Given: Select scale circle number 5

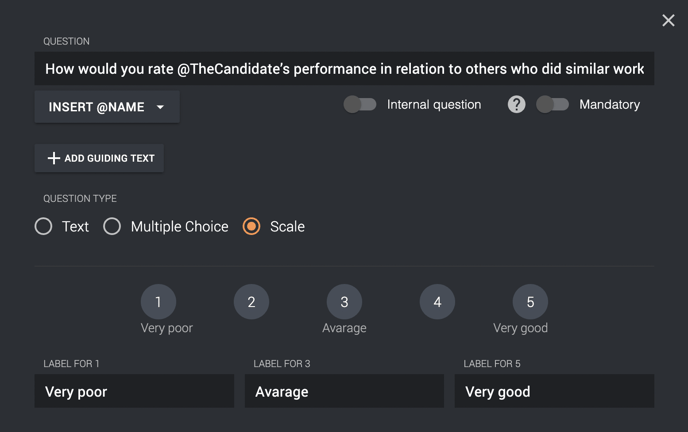Looking at the screenshot, I should pos(530,302).
